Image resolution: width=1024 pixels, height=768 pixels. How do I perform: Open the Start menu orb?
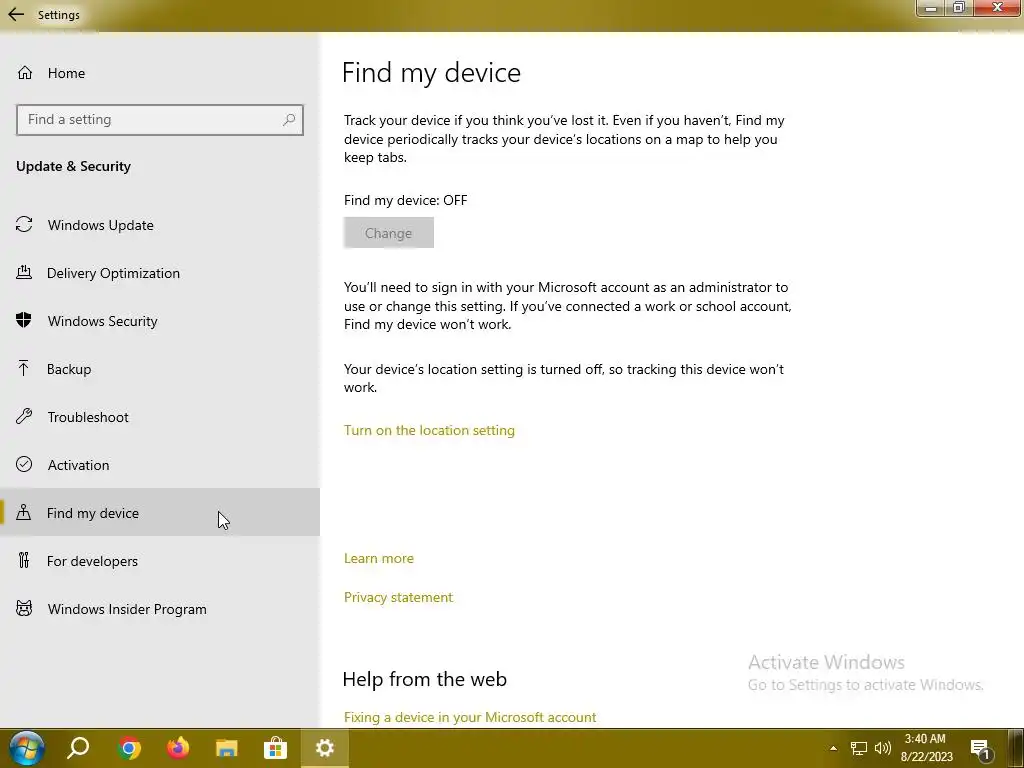(27, 748)
